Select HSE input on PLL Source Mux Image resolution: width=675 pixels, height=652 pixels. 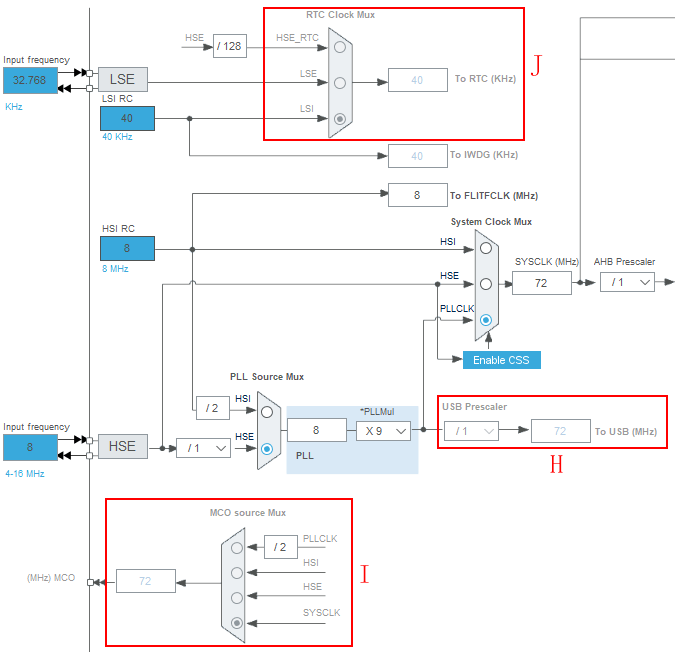point(265,449)
